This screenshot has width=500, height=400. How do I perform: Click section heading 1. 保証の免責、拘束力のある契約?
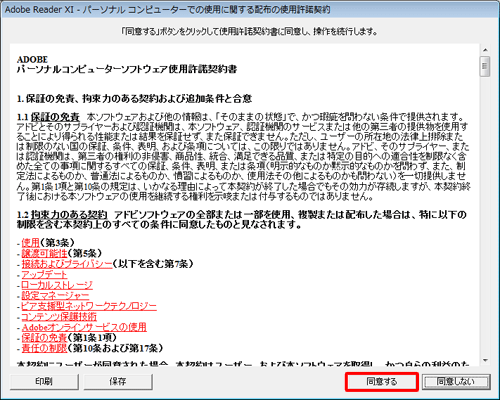pyautogui.click(x=134, y=99)
